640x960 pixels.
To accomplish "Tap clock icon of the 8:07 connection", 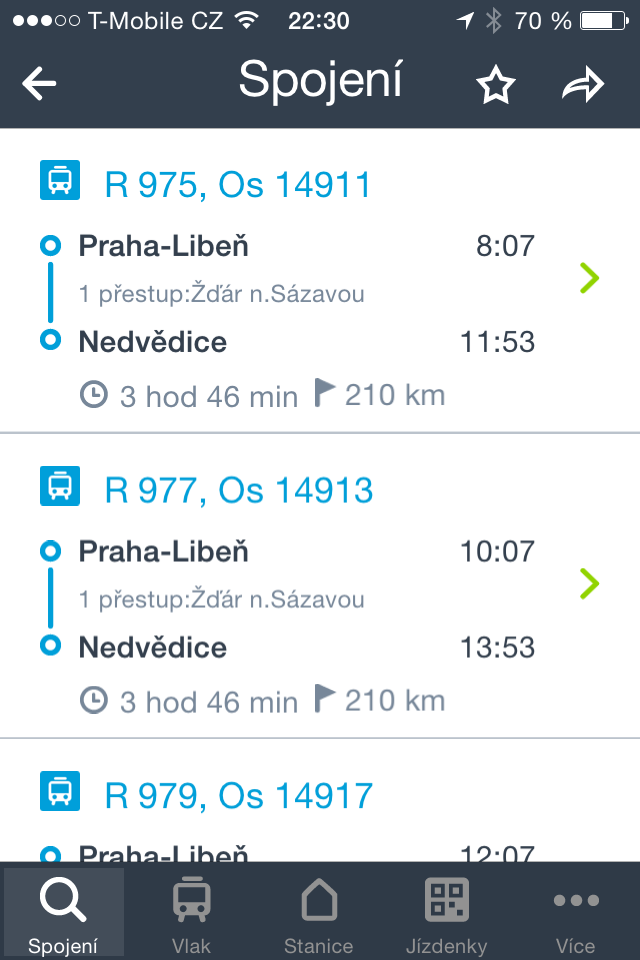I will 93,395.
